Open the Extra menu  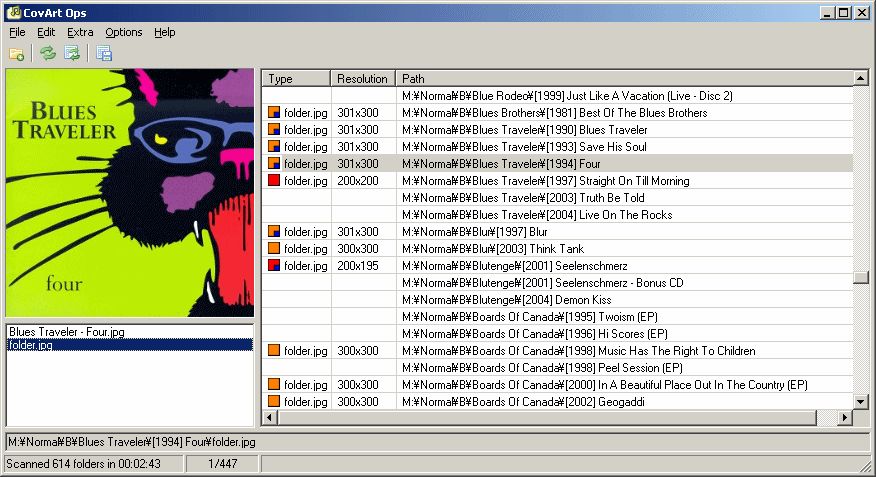(80, 32)
